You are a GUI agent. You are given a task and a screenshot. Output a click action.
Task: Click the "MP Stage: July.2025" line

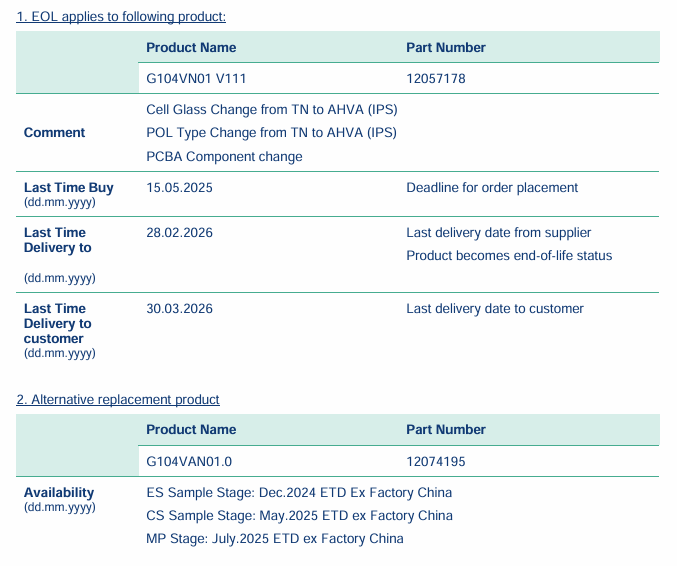(x=275, y=539)
